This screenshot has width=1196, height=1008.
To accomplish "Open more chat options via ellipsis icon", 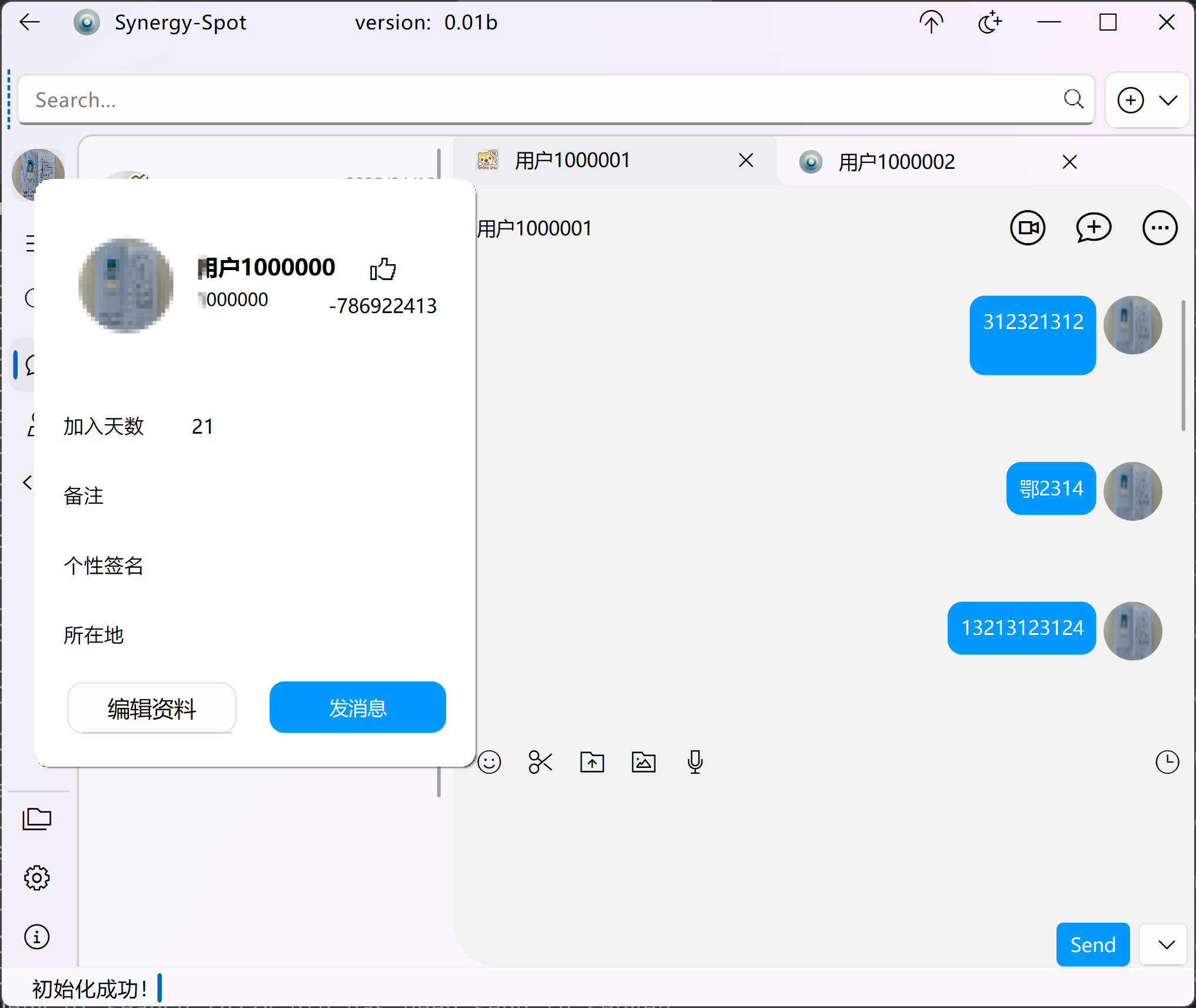I will pos(1160,228).
